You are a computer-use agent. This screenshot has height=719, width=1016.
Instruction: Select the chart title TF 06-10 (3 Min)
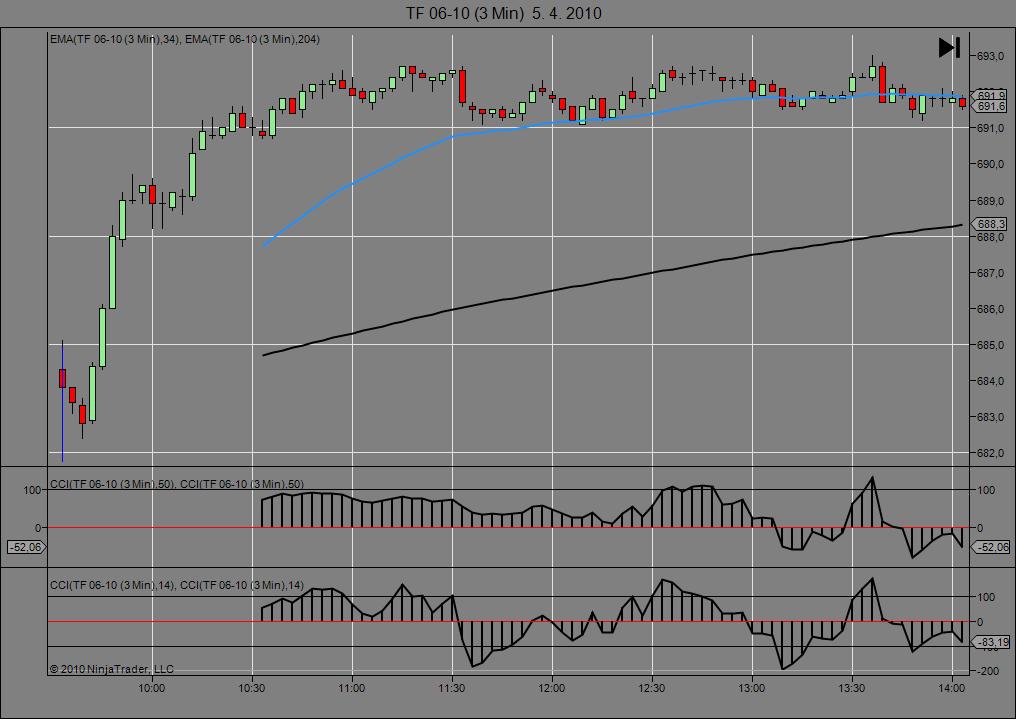[x=464, y=13]
